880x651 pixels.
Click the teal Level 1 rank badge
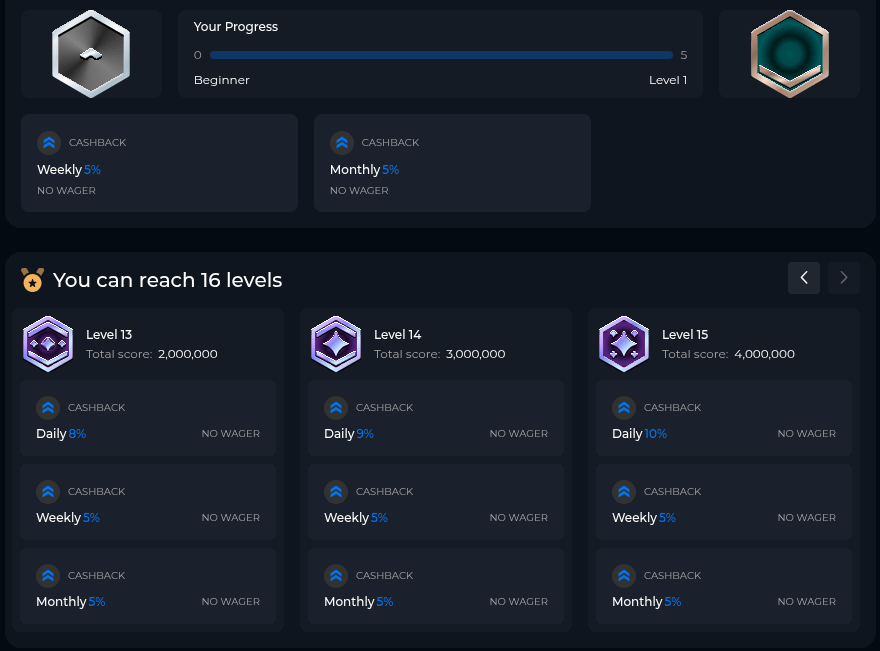click(789, 54)
